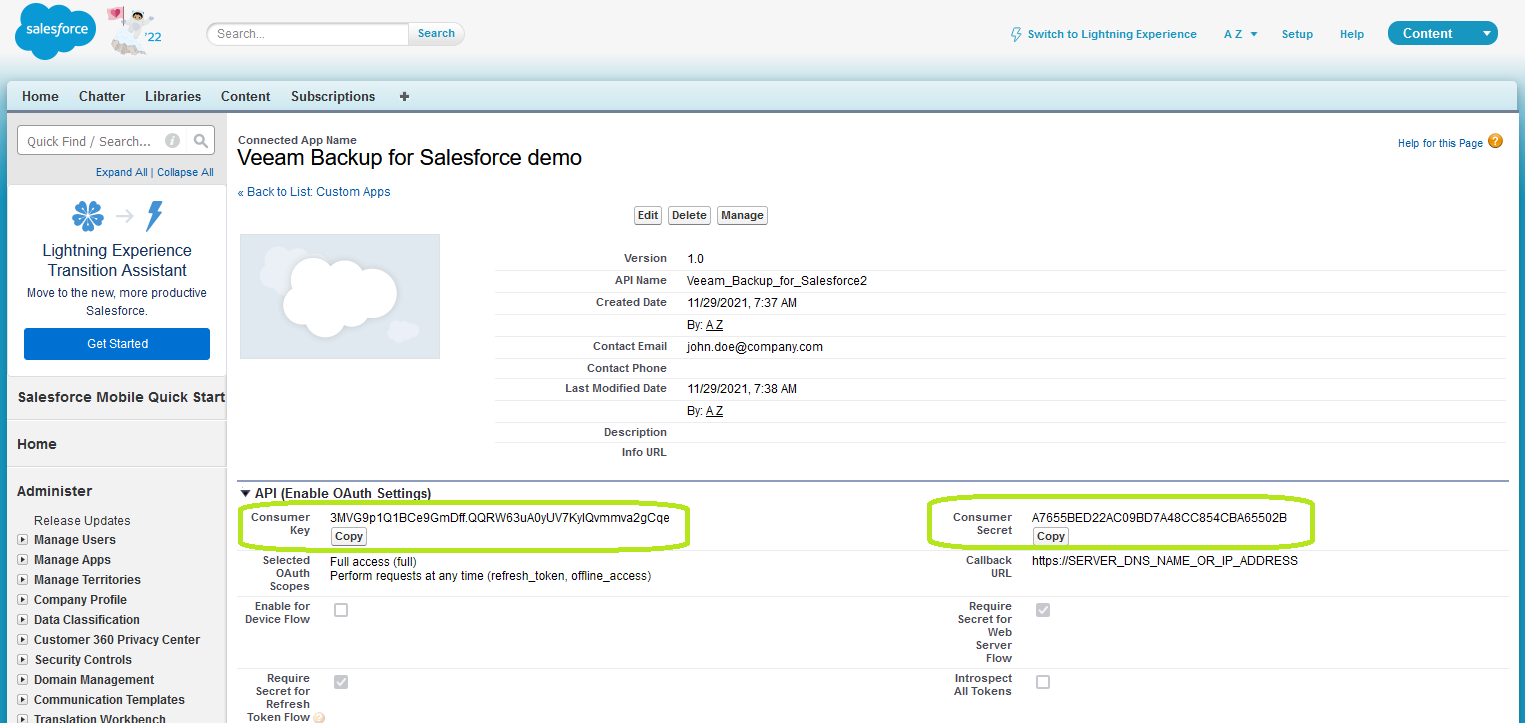This screenshot has width=1525, height=723.
Task: Toggle Require Secret for Refresh Token Flow checkbox
Action: coord(341,682)
